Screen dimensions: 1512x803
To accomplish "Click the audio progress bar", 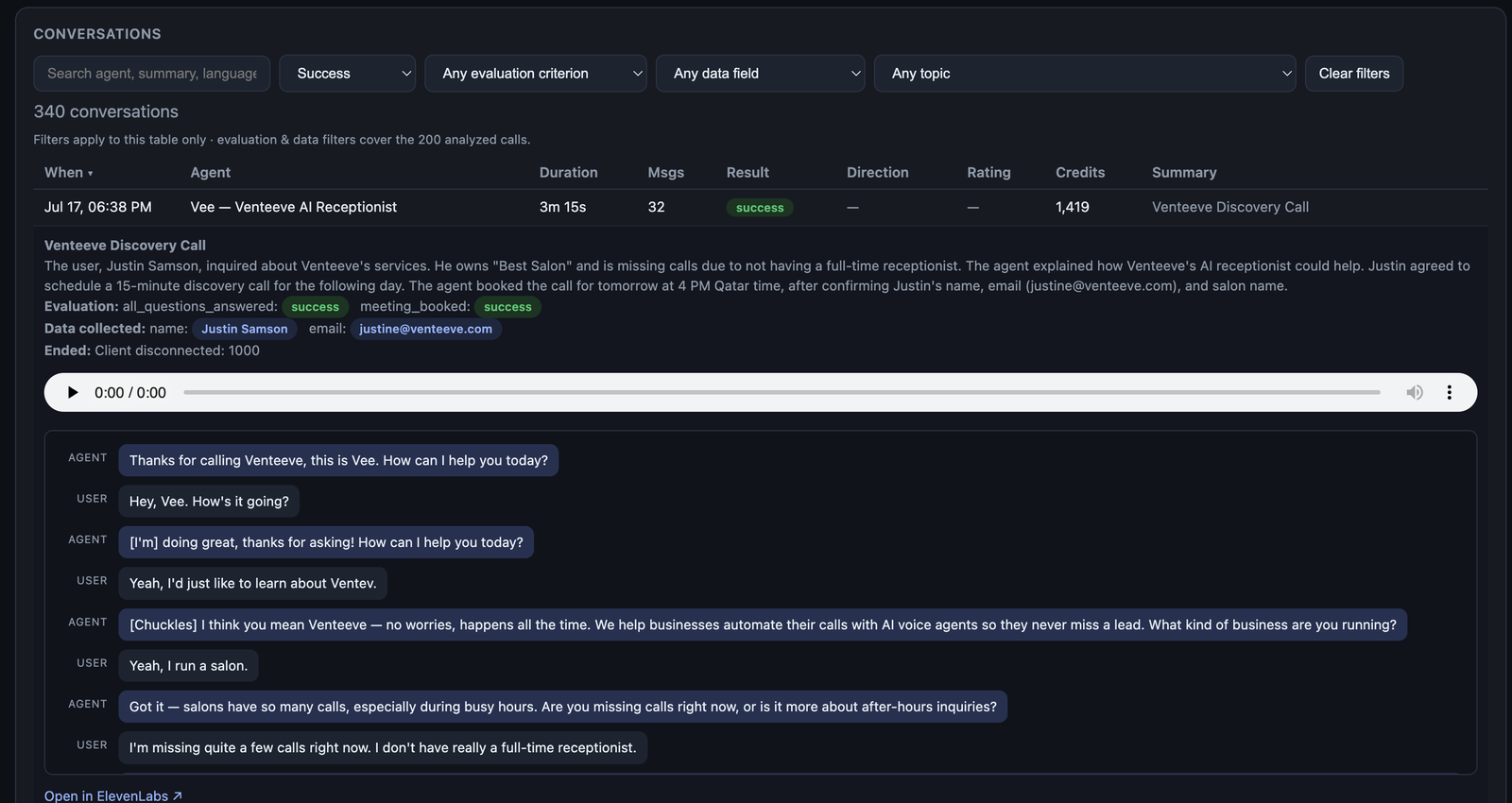I will (782, 392).
